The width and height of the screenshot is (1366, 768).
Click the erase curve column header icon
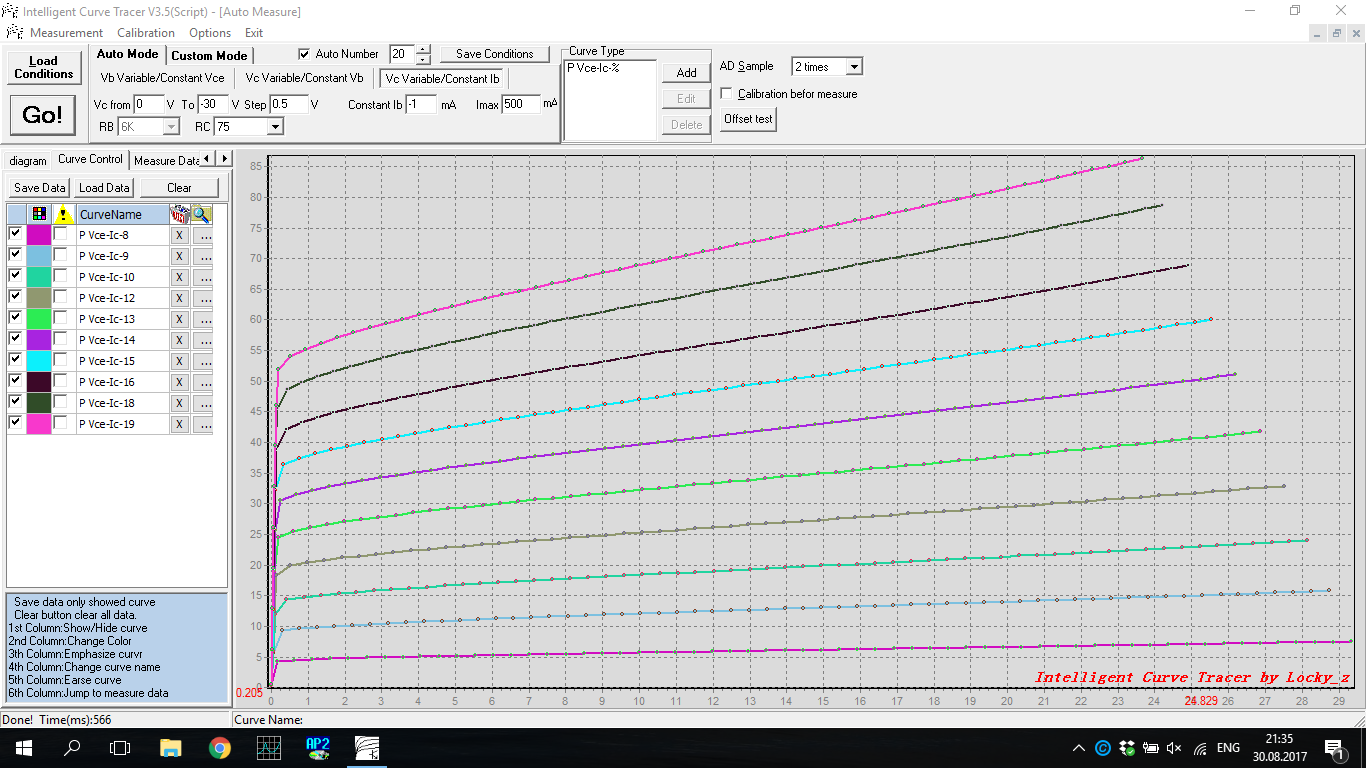coord(180,214)
